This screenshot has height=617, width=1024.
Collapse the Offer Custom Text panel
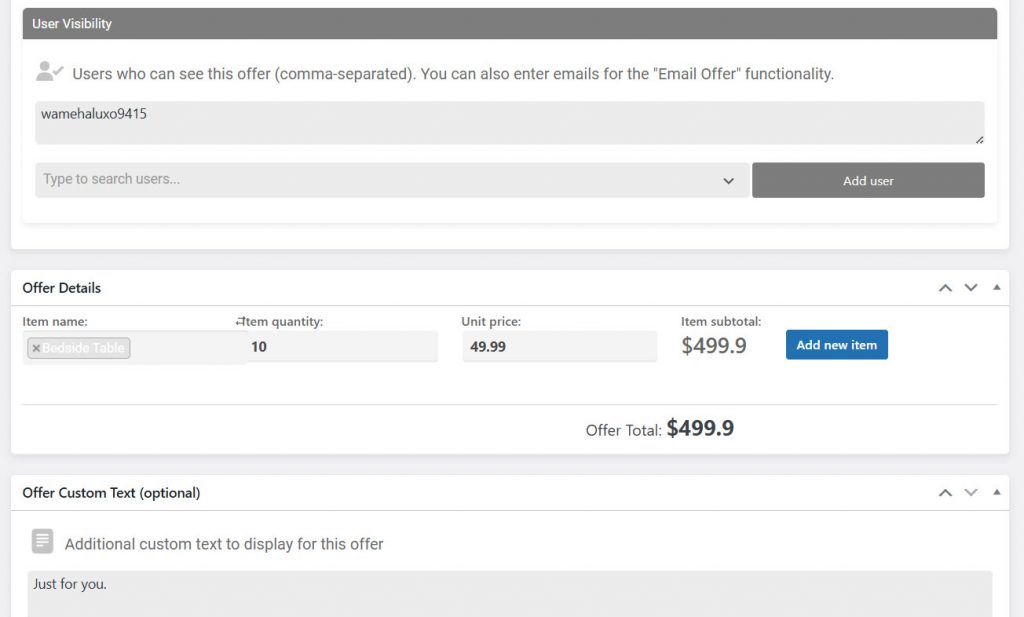(x=995, y=492)
